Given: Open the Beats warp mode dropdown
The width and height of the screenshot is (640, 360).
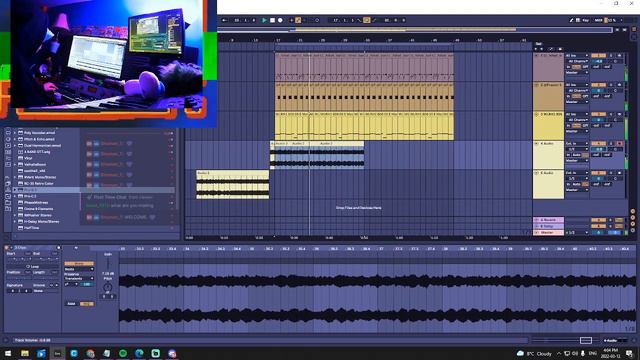Looking at the screenshot, I should point(79,269).
